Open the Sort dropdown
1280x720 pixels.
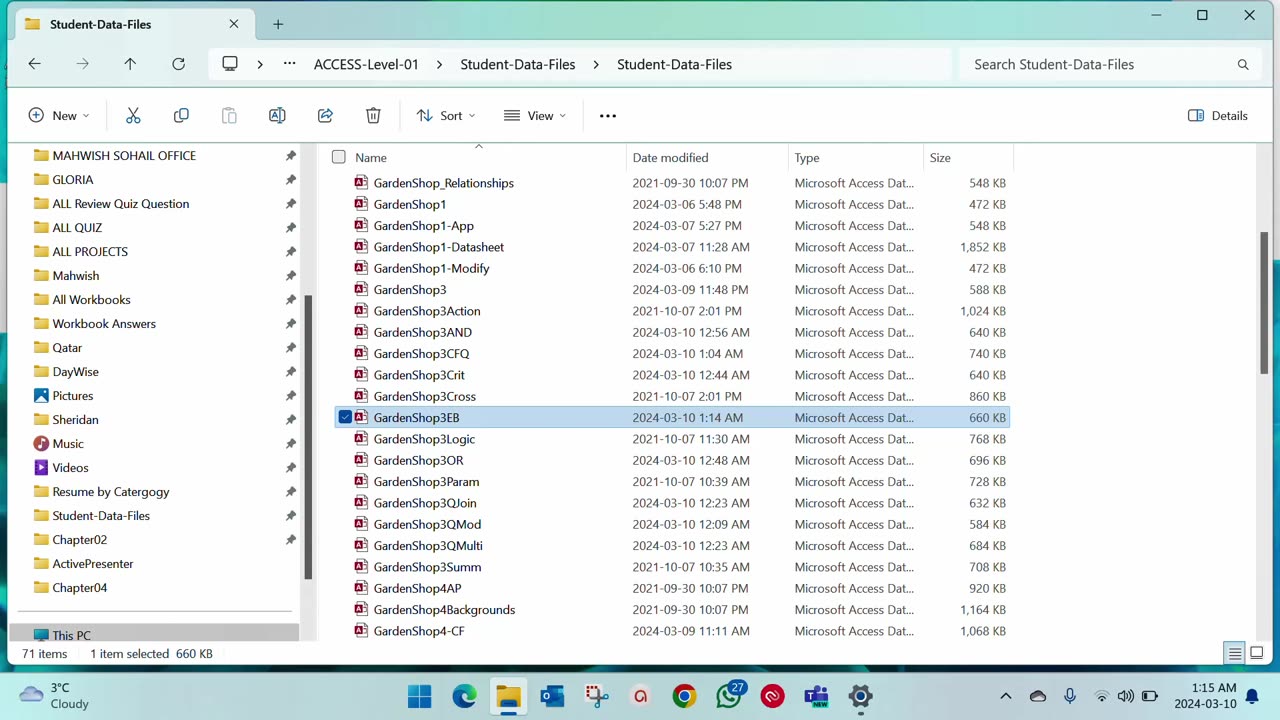coord(446,116)
